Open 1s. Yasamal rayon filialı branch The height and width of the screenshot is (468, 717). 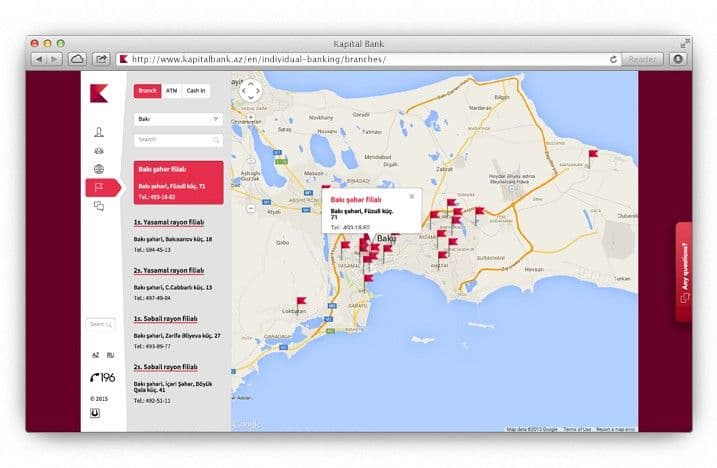pyautogui.click(x=169, y=222)
